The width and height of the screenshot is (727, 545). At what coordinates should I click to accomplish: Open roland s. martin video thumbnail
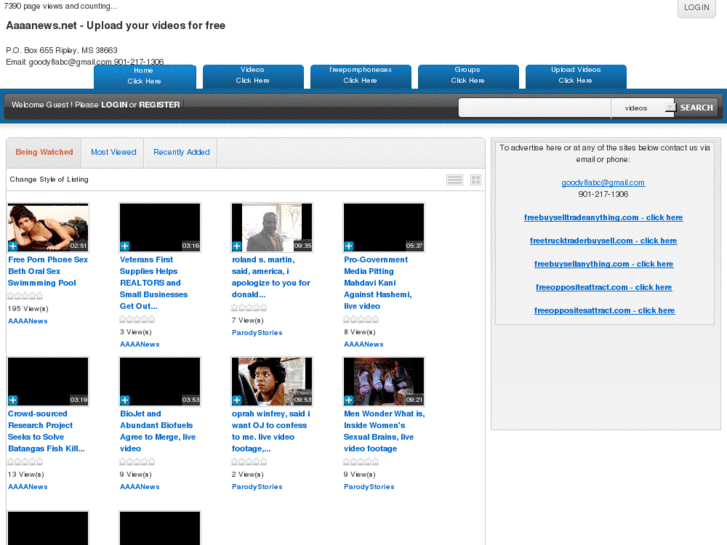point(272,227)
